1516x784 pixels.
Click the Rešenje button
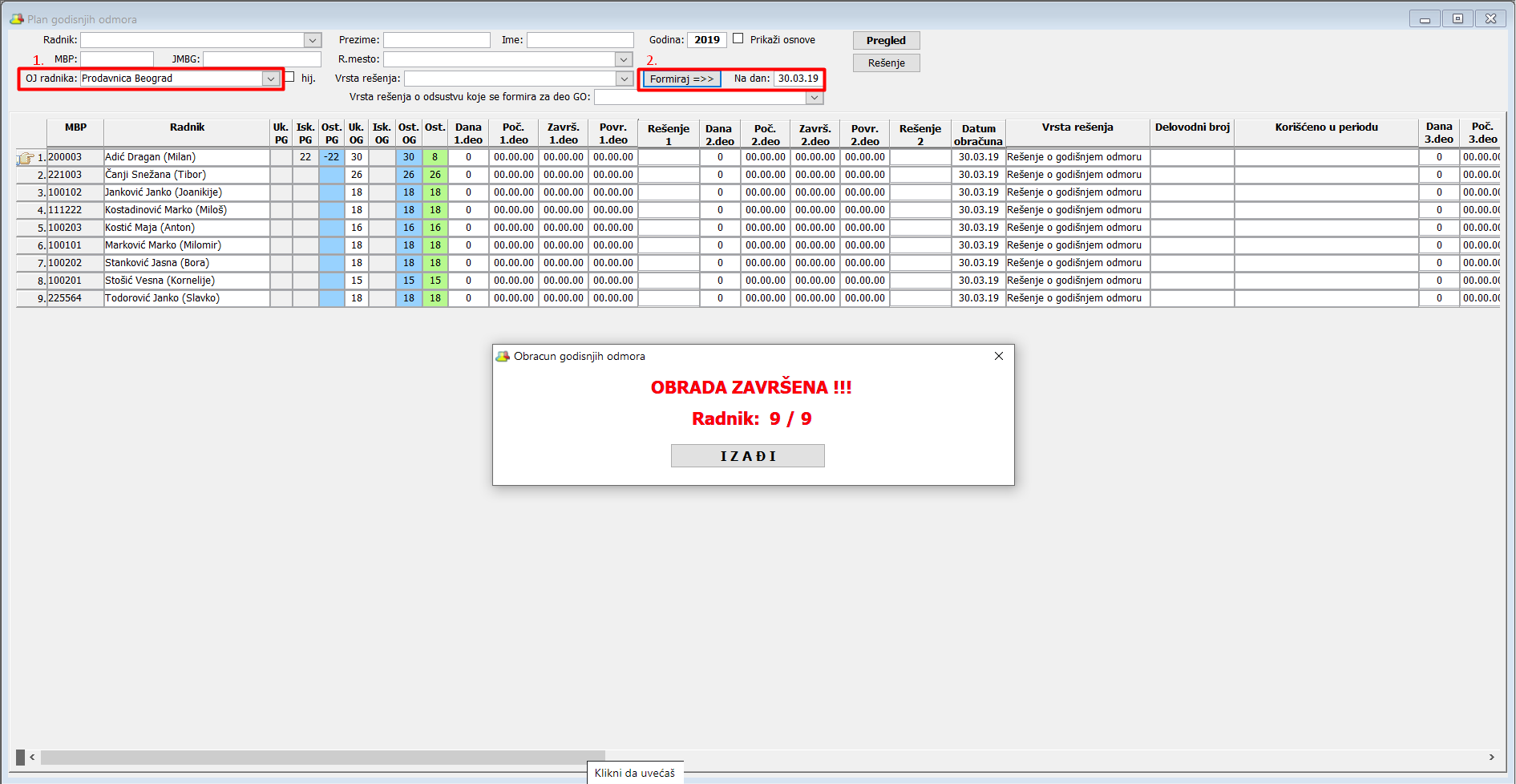click(x=886, y=63)
